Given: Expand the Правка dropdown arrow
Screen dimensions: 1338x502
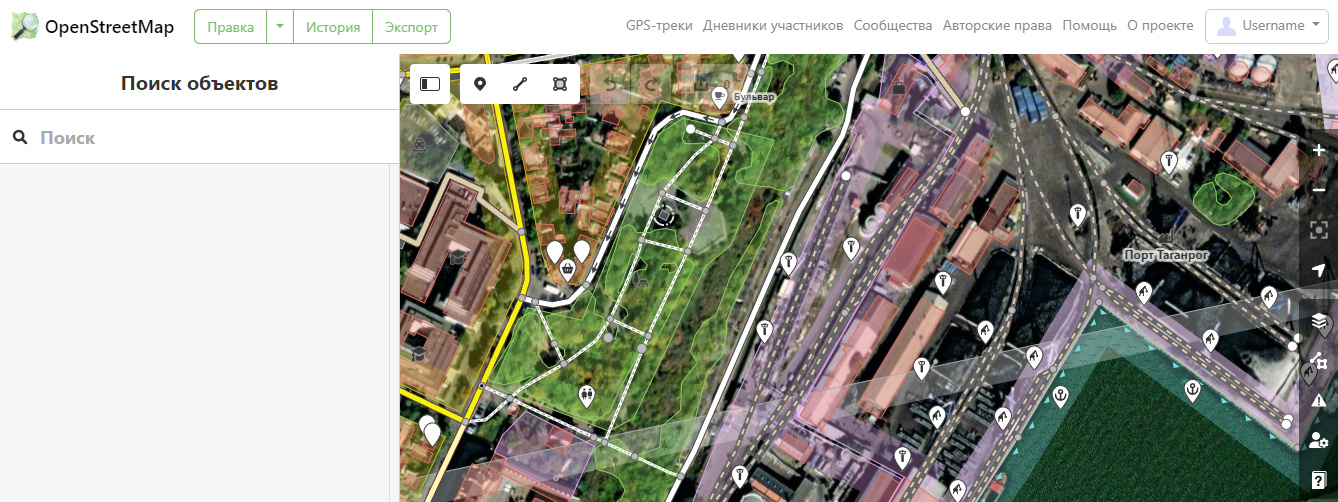Looking at the screenshot, I should 280,27.
